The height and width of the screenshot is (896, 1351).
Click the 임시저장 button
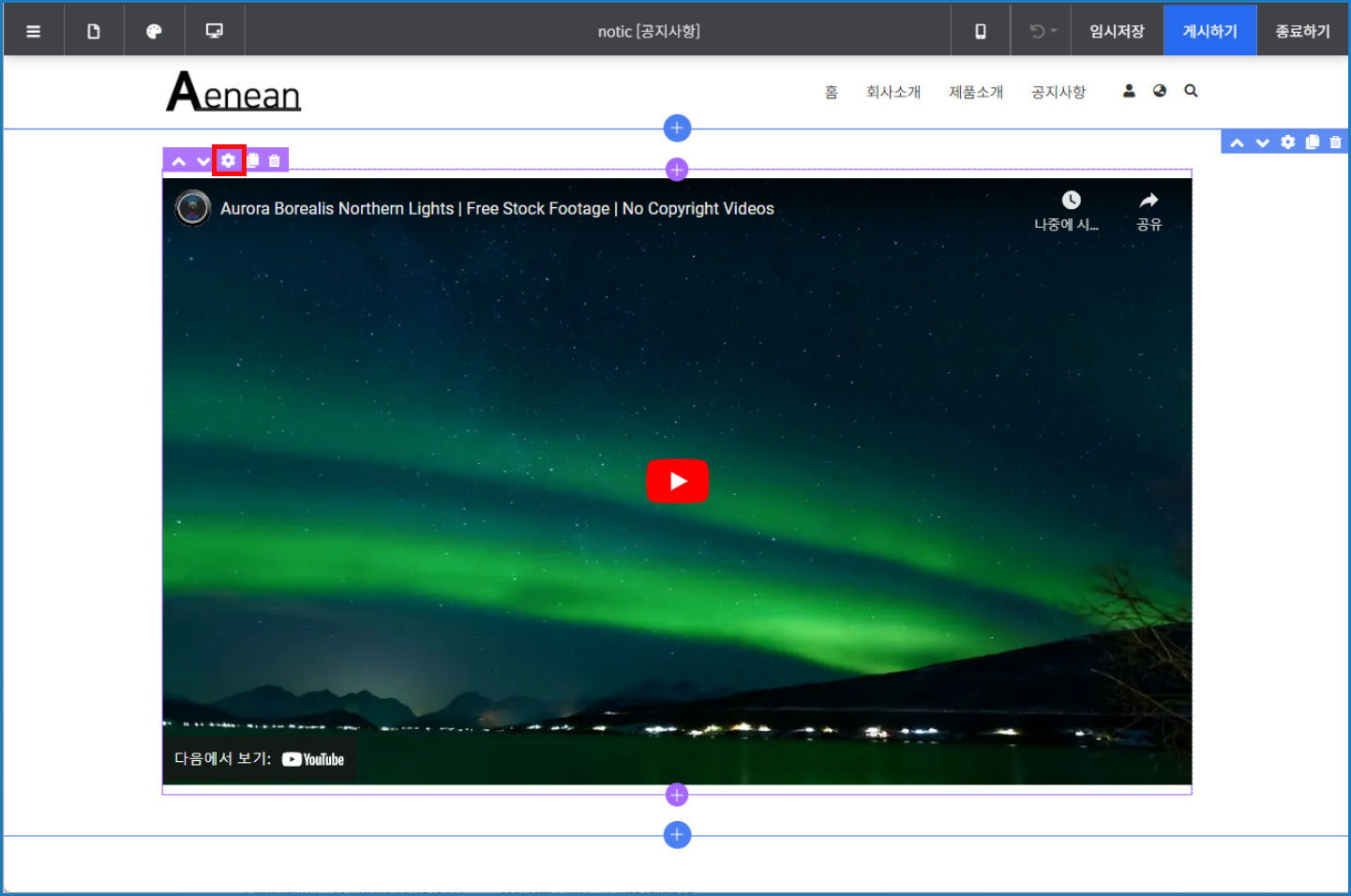(x=1117, y=31)
